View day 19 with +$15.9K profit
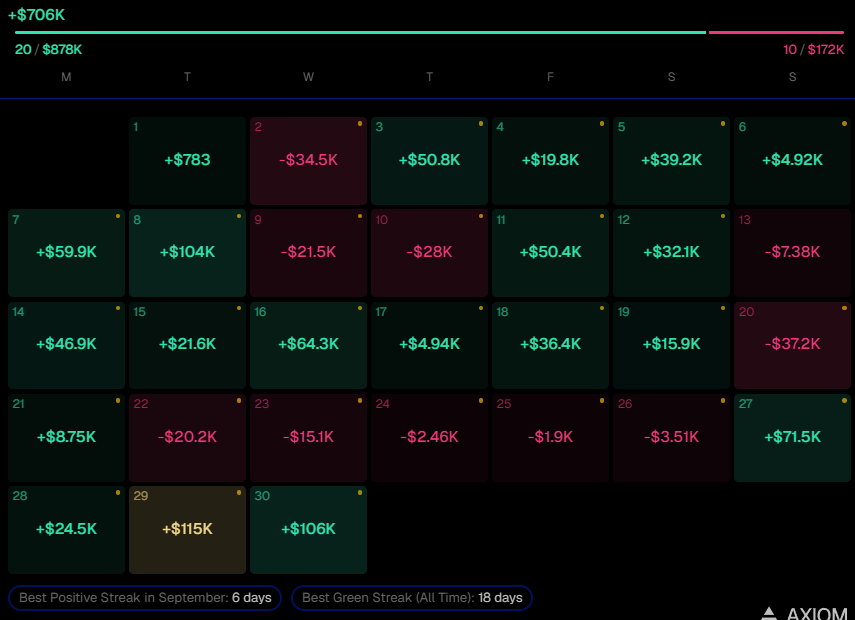Viewport: 855px width, 620px height. tap(671, 345)
